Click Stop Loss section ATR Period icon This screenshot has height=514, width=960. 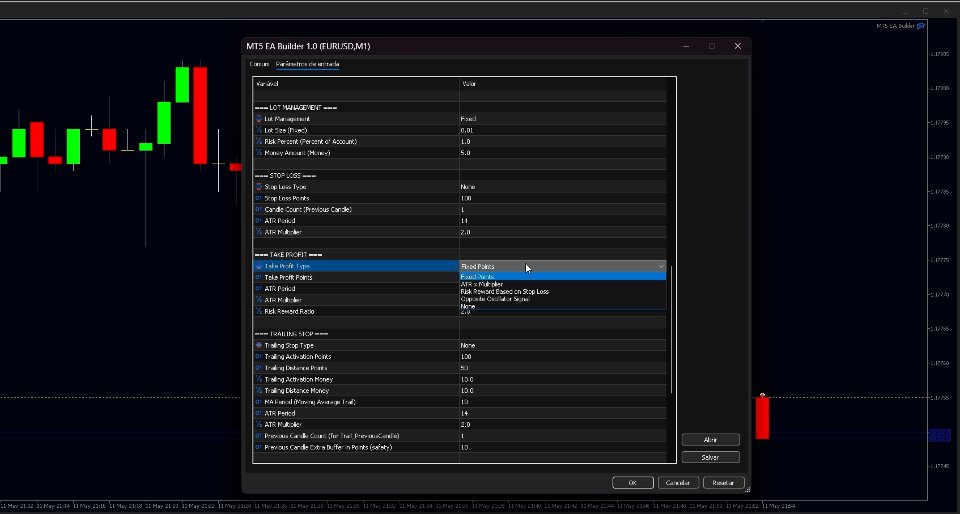pos(258,221)
